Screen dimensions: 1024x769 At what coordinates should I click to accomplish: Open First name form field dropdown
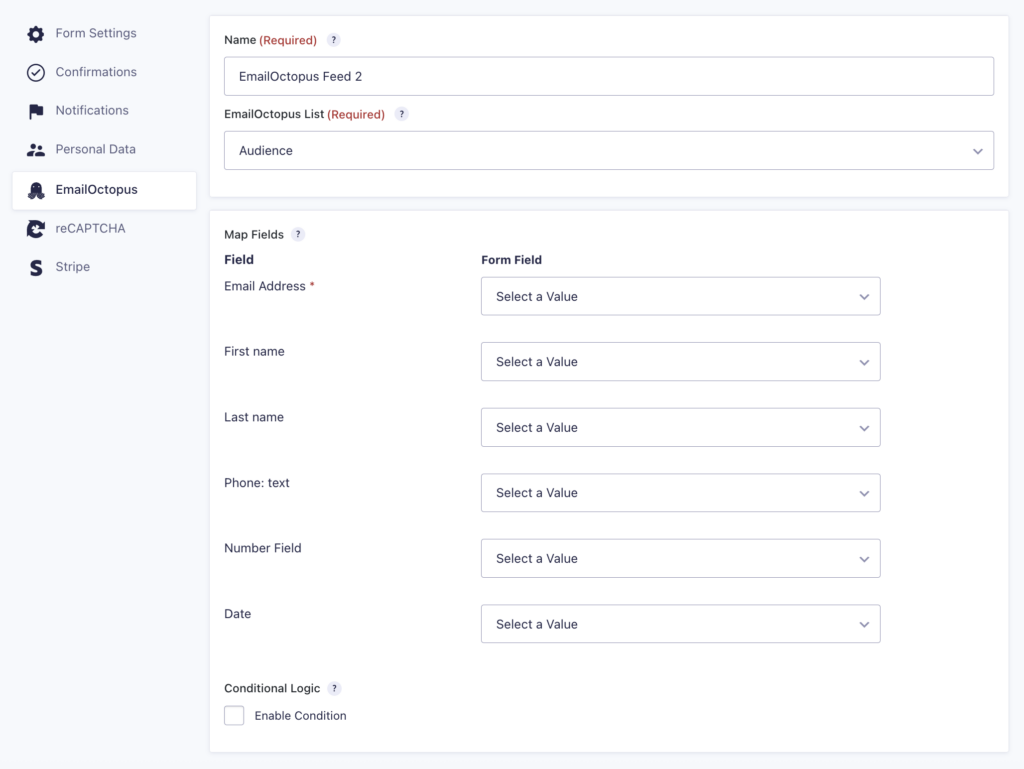pos(680,362)
